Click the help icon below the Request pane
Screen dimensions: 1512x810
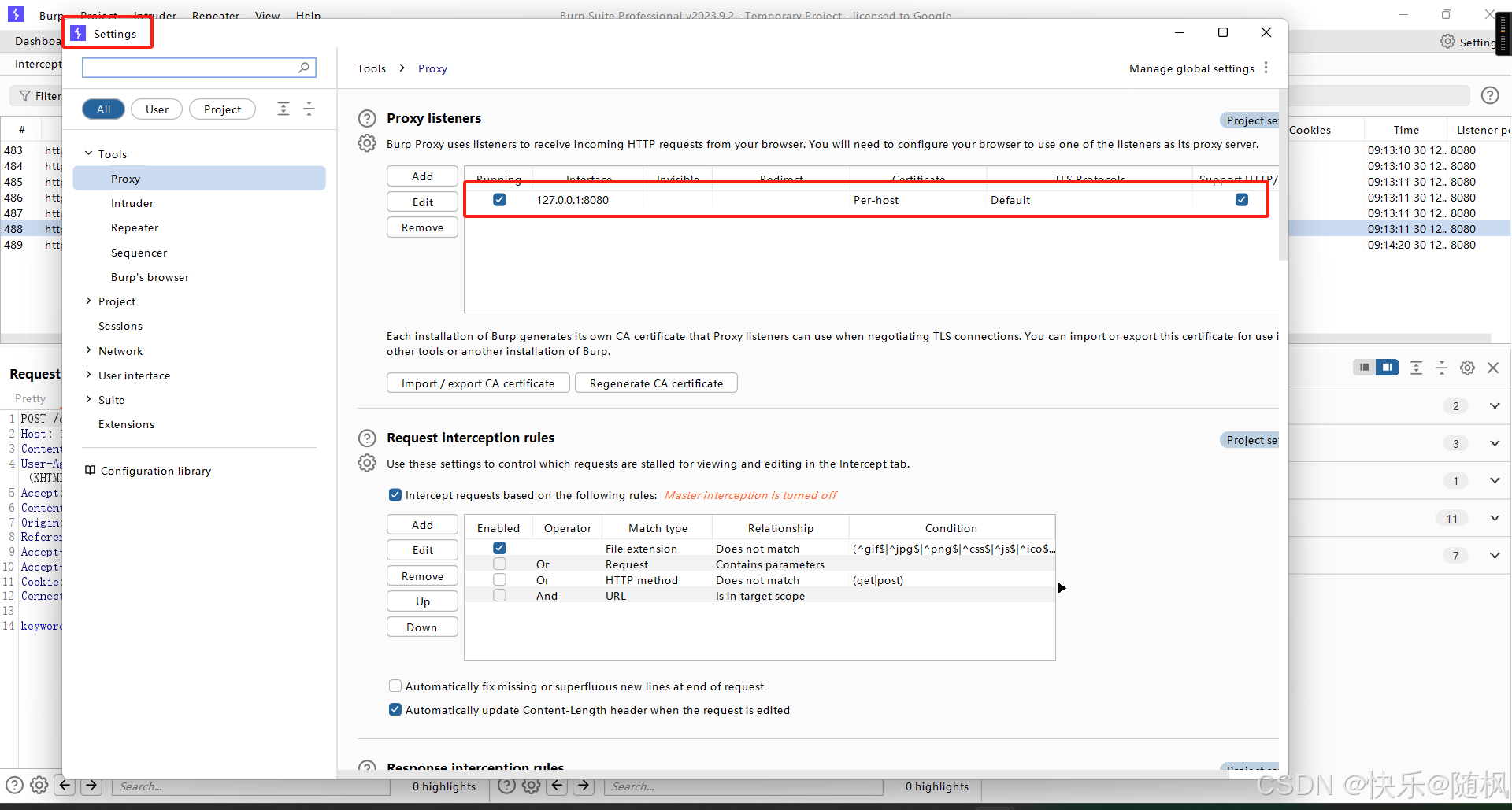tap(14, 785)
